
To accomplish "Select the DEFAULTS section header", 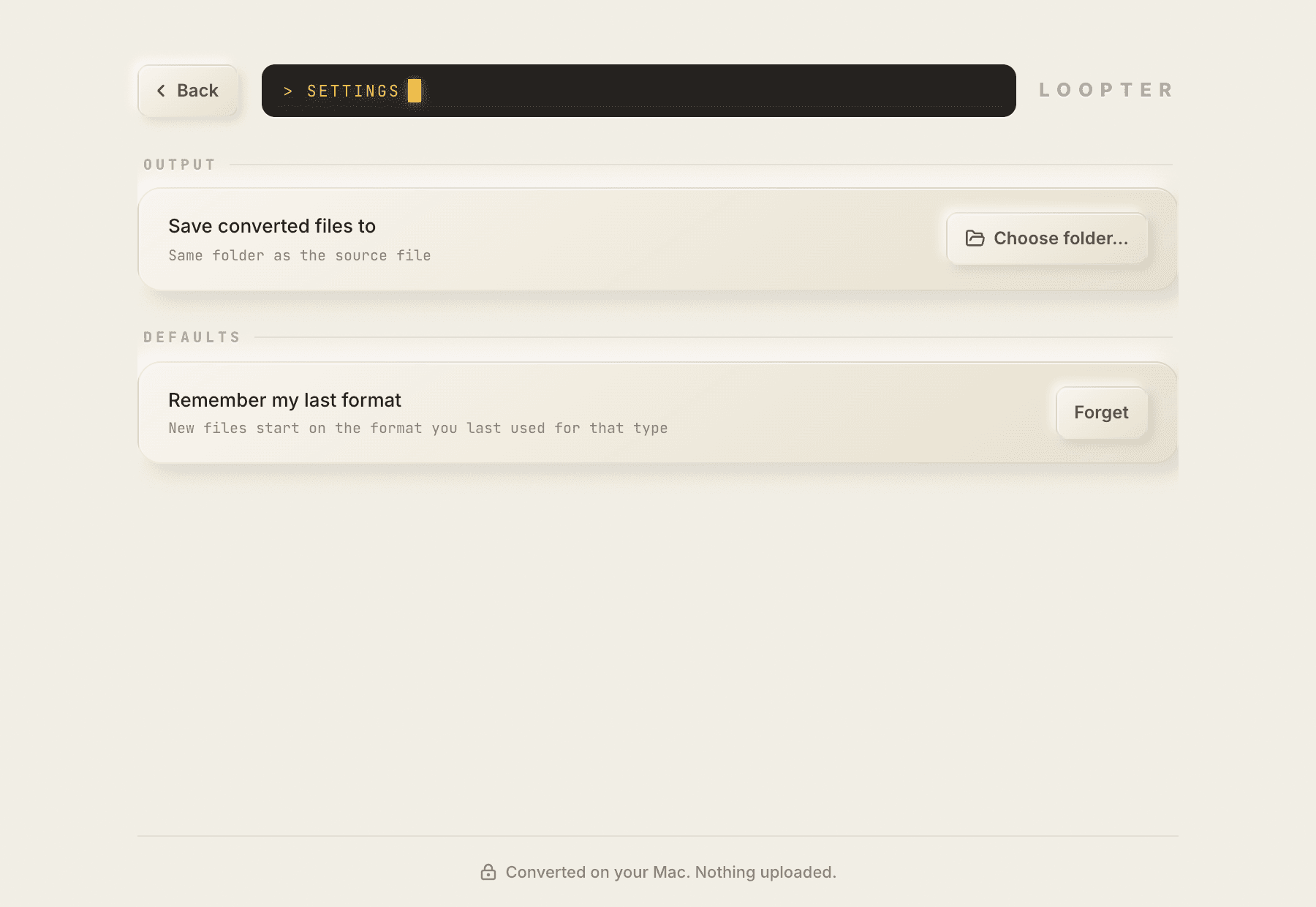I will point(192,337).
